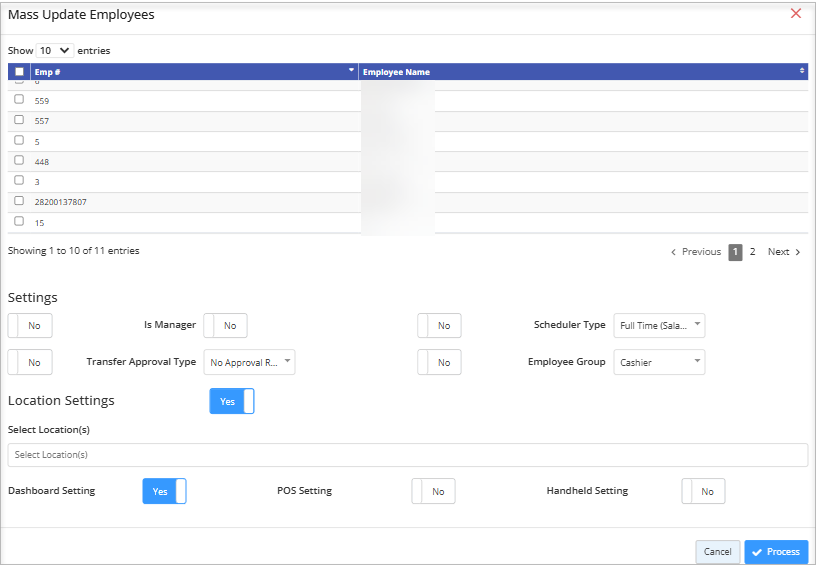
Task: Enable the Handheld Setting toggle
Action: tap(703, 491)
